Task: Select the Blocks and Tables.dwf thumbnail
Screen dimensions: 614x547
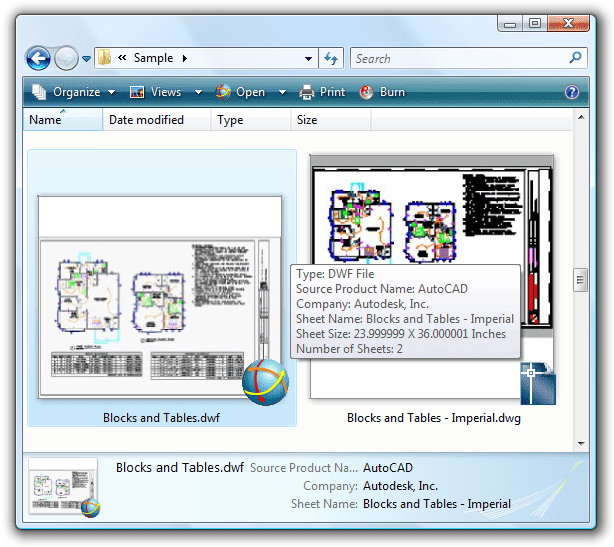Action: point(160,298)
